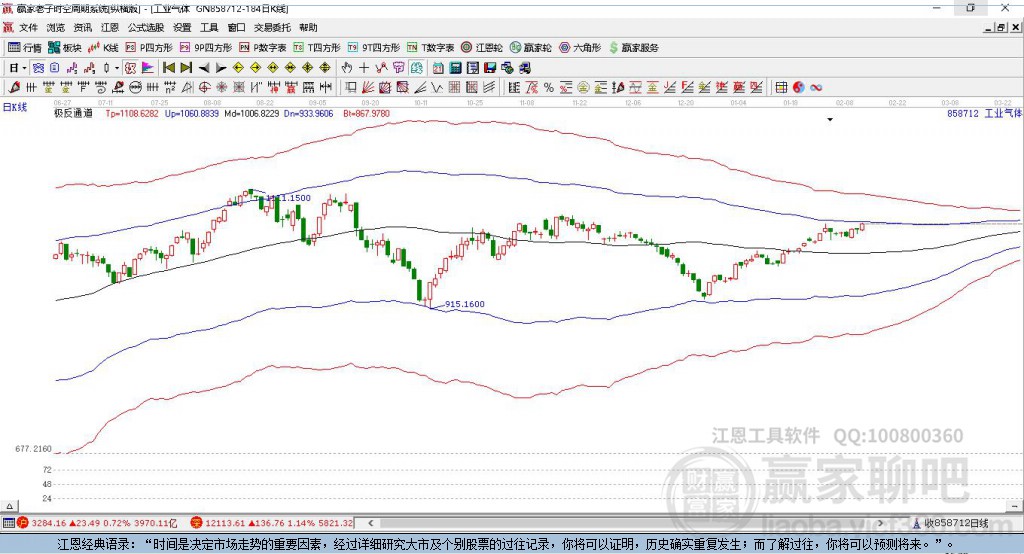Select the target circle tool icon
The height and width of the screenshot is (554, 1024).
tap(204, 88)
